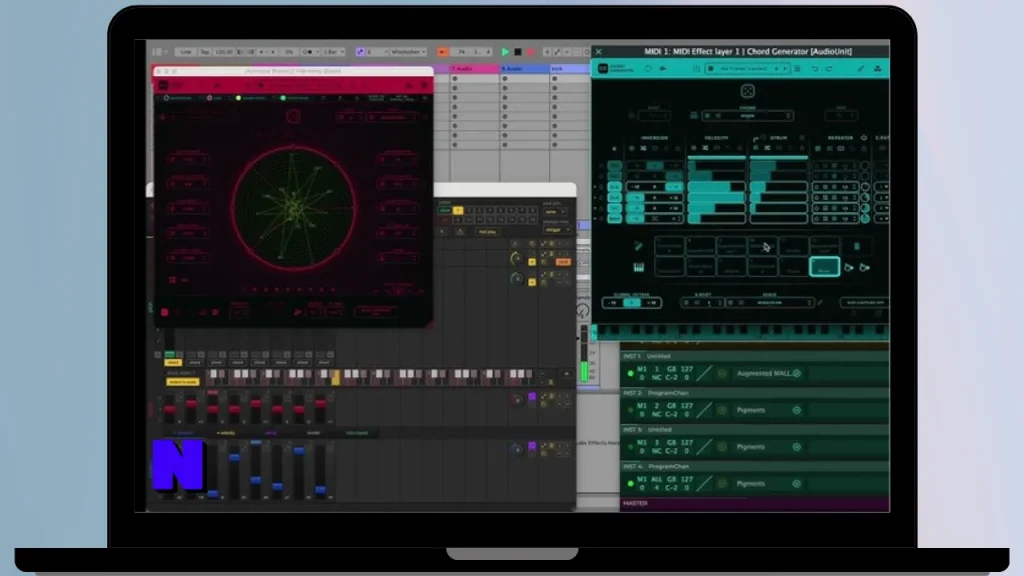This screenshot has width=1024, height=576.
Task: Open preset list menu icon in Chord Generator
Action: click(x=797, y=69)
